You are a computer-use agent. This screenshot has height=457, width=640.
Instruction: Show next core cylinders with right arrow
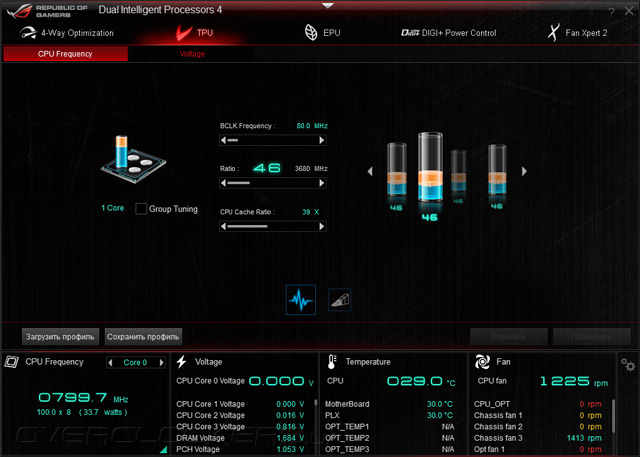[524, 171]
